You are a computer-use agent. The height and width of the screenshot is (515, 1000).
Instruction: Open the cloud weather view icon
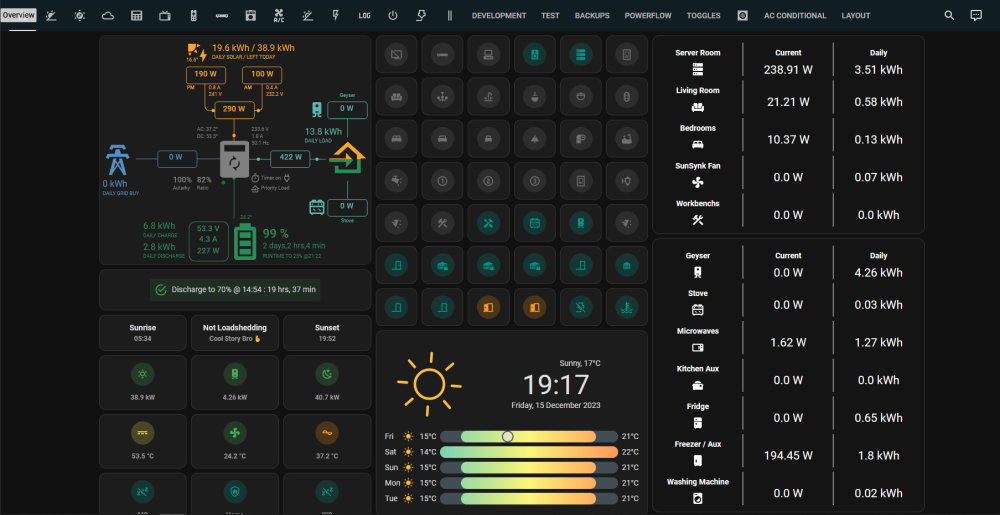coord(108,15)
